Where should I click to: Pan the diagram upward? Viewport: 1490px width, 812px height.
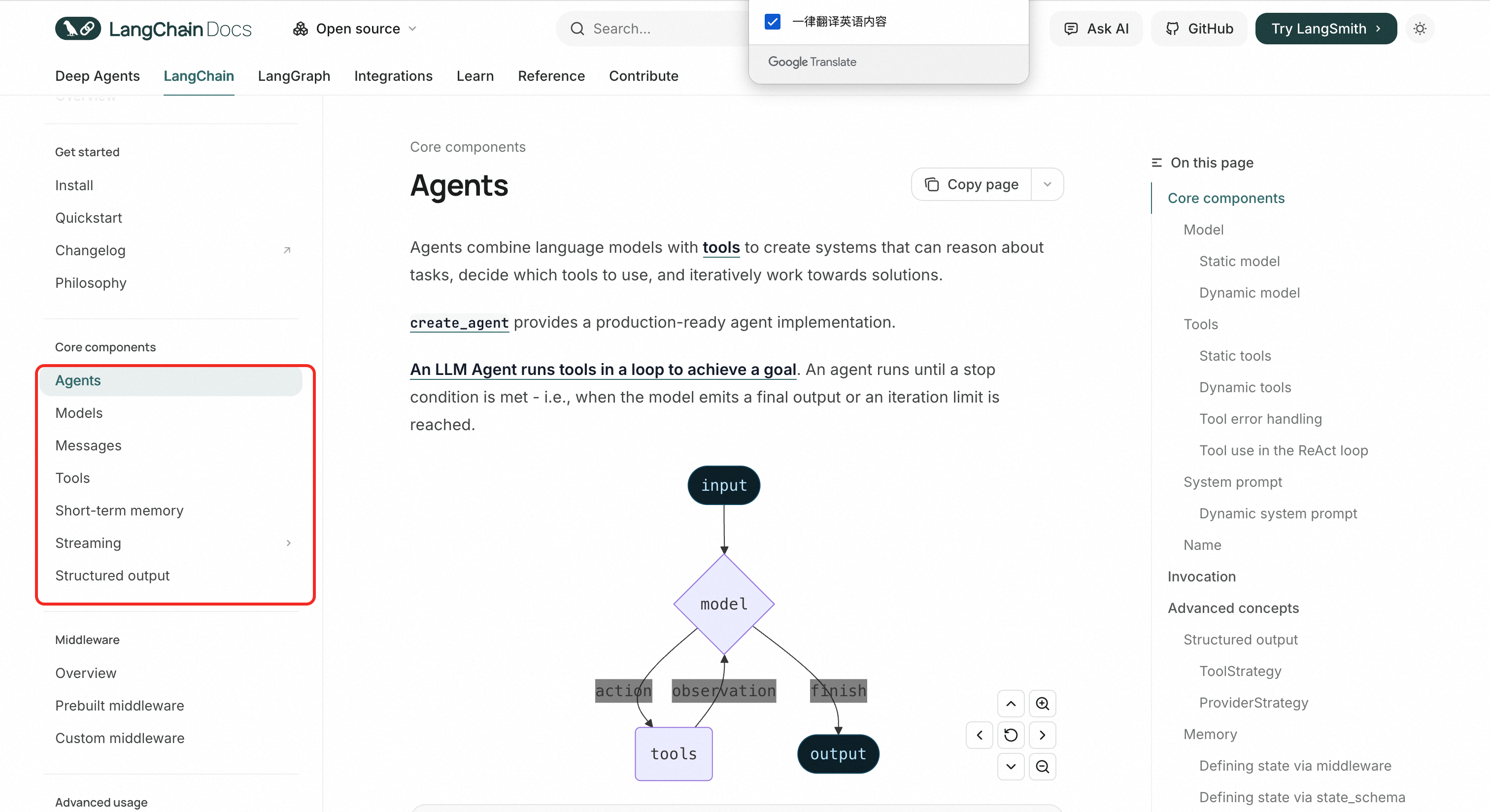pyautogui.click(x=1011, y=703)
